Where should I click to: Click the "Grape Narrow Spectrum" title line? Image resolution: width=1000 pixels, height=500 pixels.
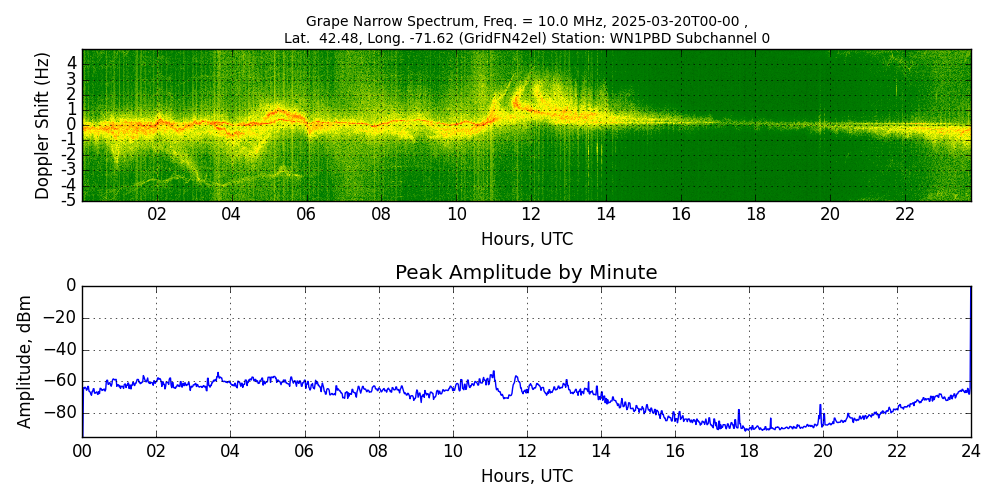point(527,21)
